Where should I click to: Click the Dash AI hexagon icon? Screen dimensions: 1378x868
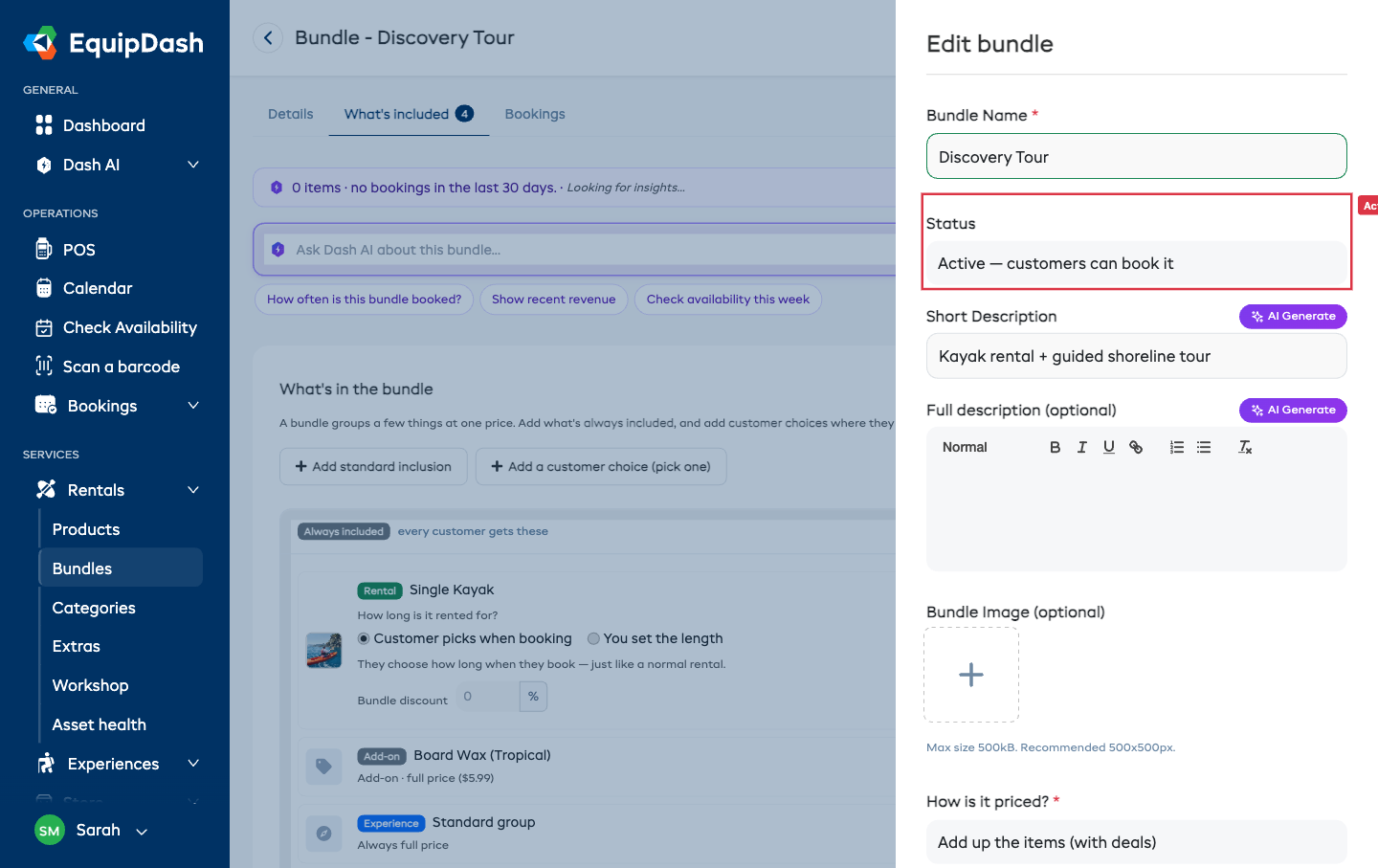pyautogui.click(x=44, y=165)
